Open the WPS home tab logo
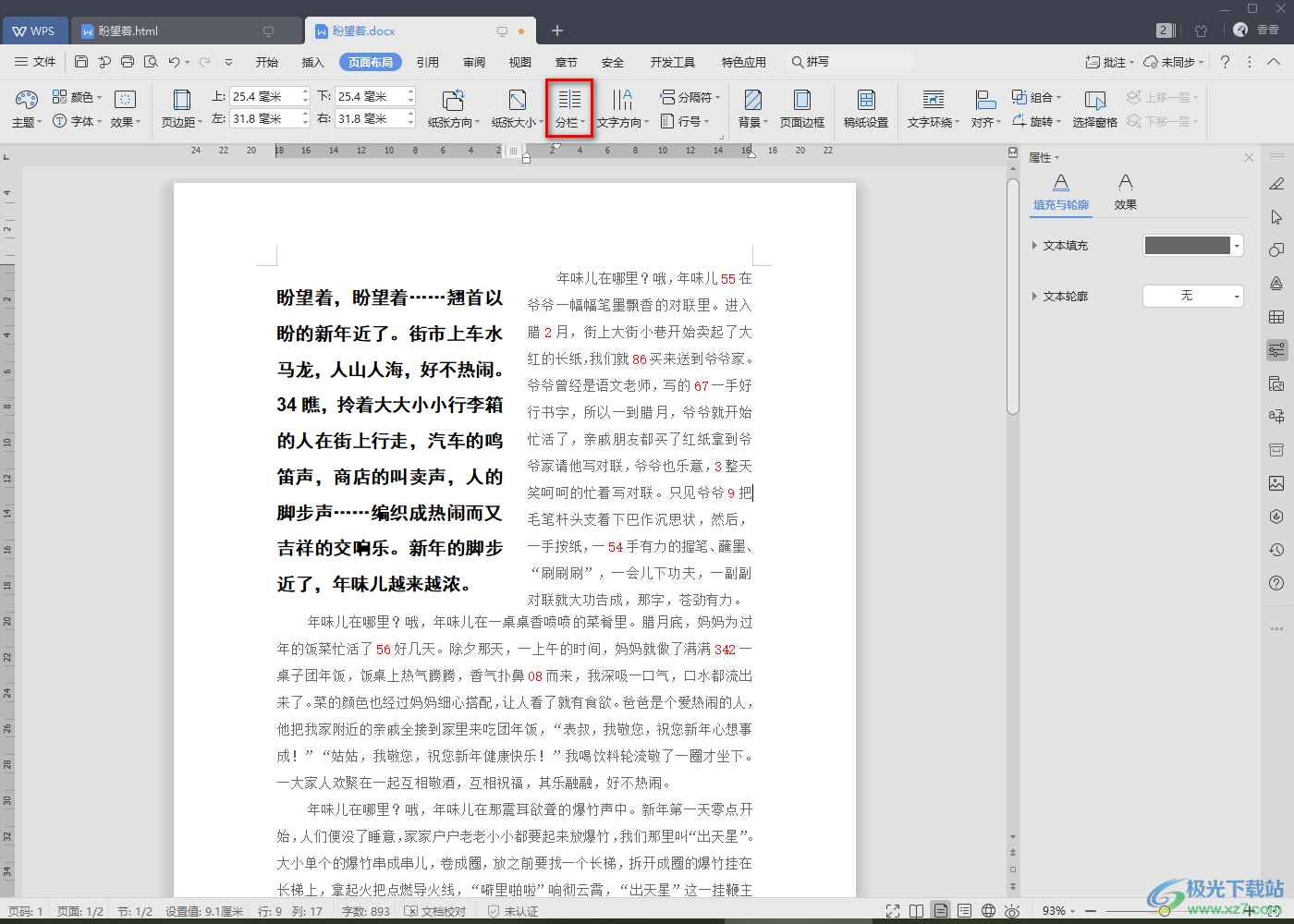1294x924 pixels. [33, 30]
